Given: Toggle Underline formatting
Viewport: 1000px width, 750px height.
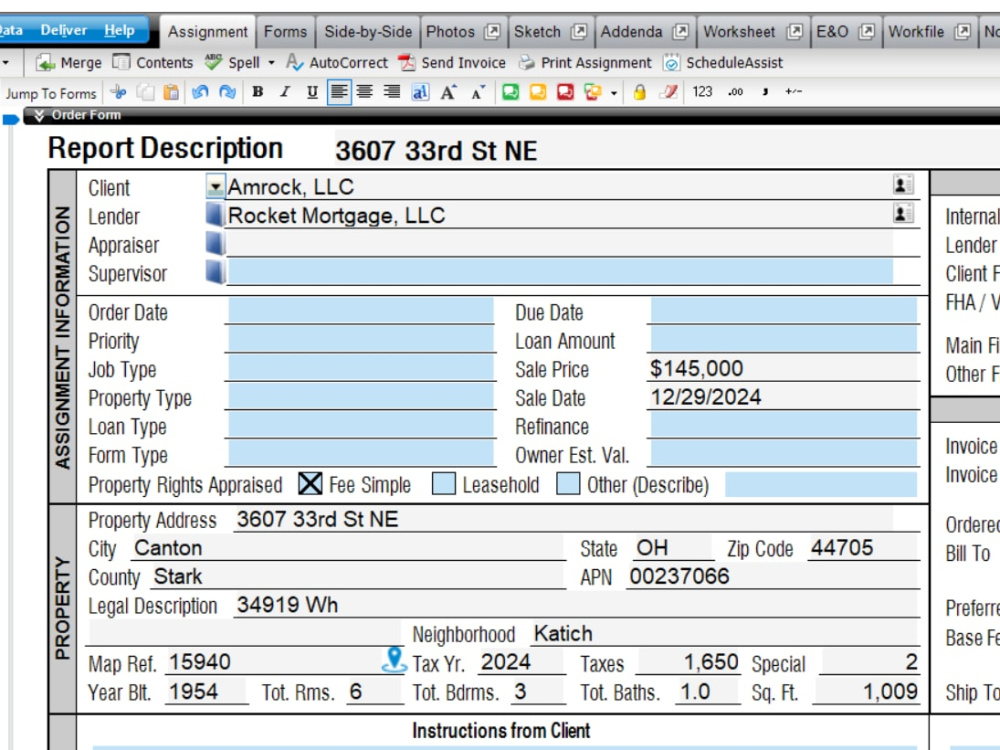Looking at the screenshot, I should tap(312, 92).
